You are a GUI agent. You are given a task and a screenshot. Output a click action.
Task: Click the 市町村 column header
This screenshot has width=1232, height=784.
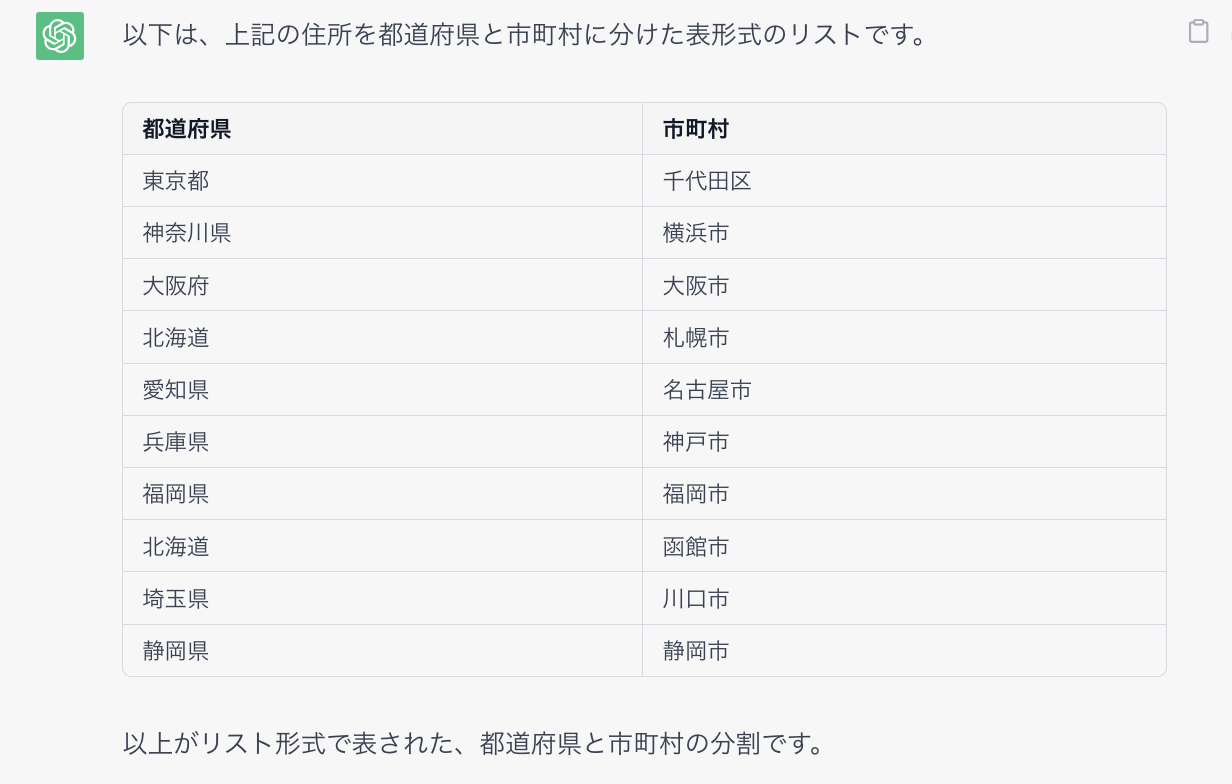coord(904,129)
